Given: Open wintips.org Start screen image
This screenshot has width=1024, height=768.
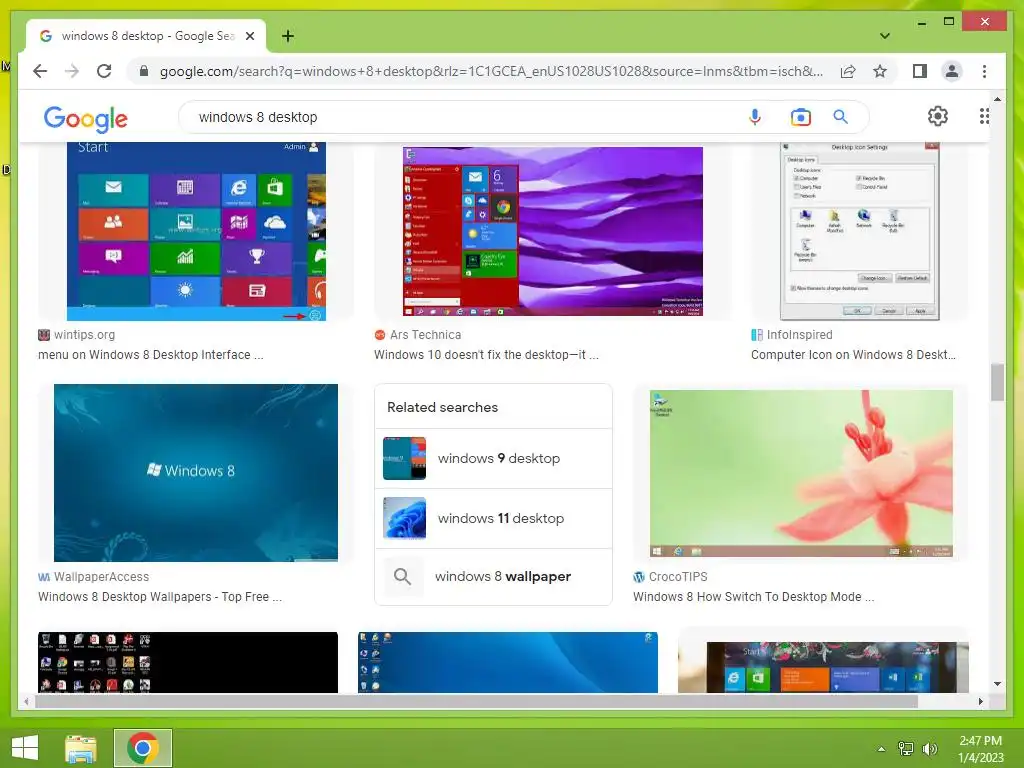Looking at the screenshot, I should [x=196, y=232].
